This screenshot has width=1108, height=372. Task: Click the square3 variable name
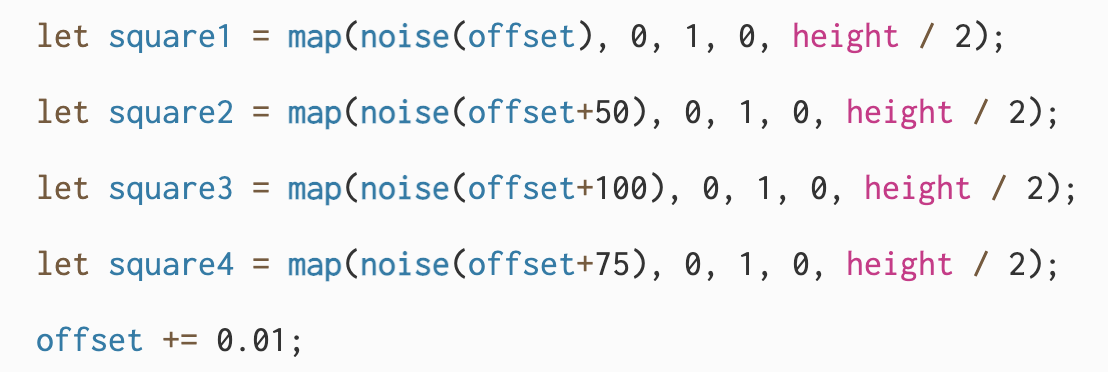(170, 189)
